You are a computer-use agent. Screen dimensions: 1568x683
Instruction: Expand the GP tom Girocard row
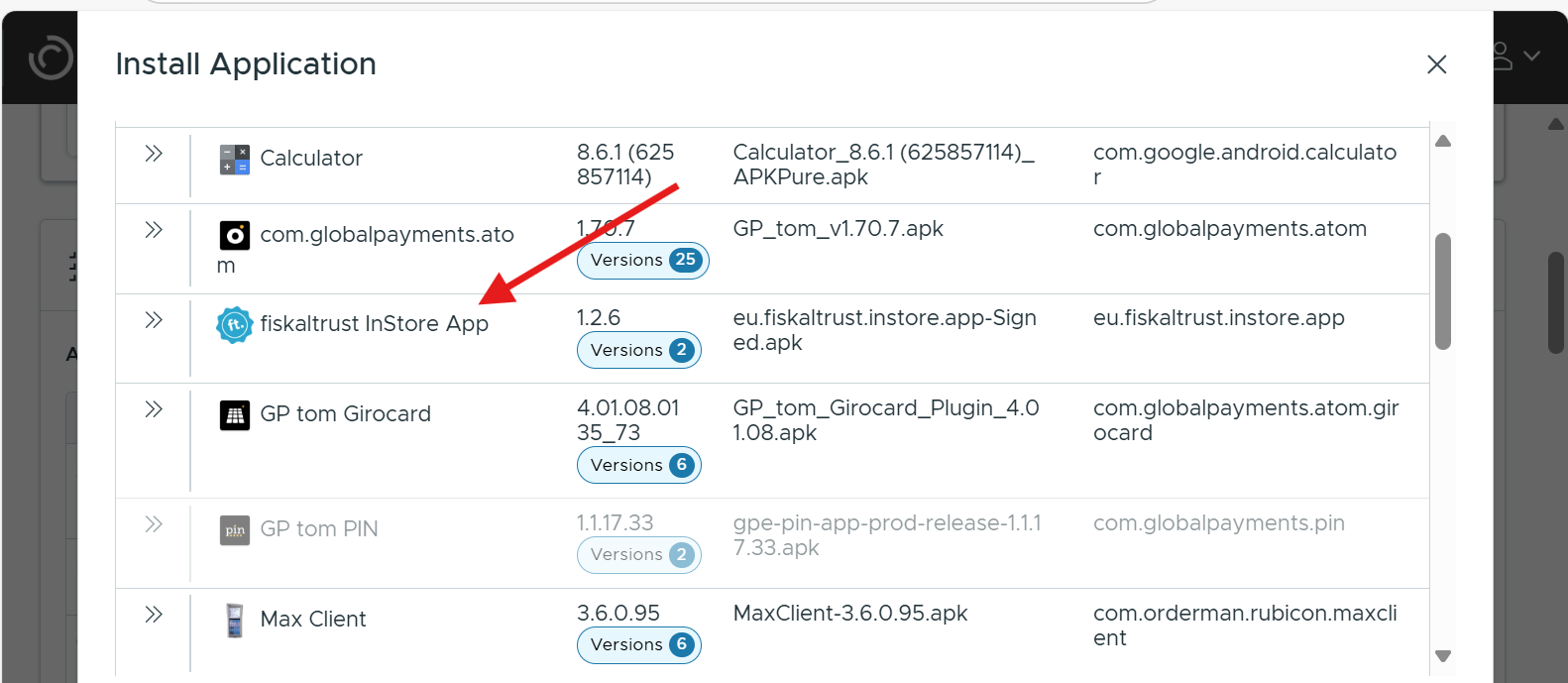click(154, 409)
